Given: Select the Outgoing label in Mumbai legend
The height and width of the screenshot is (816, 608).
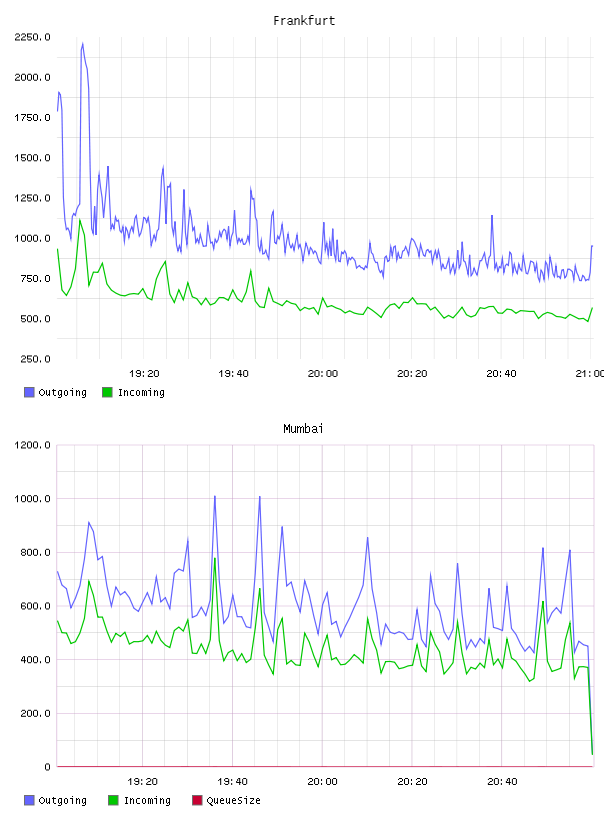Looking at the screenshot, I should pyautogui.click(x=62, y=801).
